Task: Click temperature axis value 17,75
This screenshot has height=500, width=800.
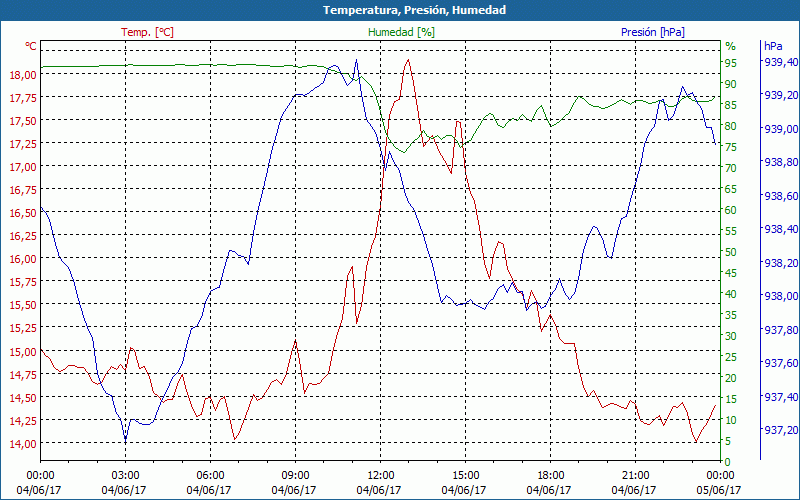Action: (23, 97)
